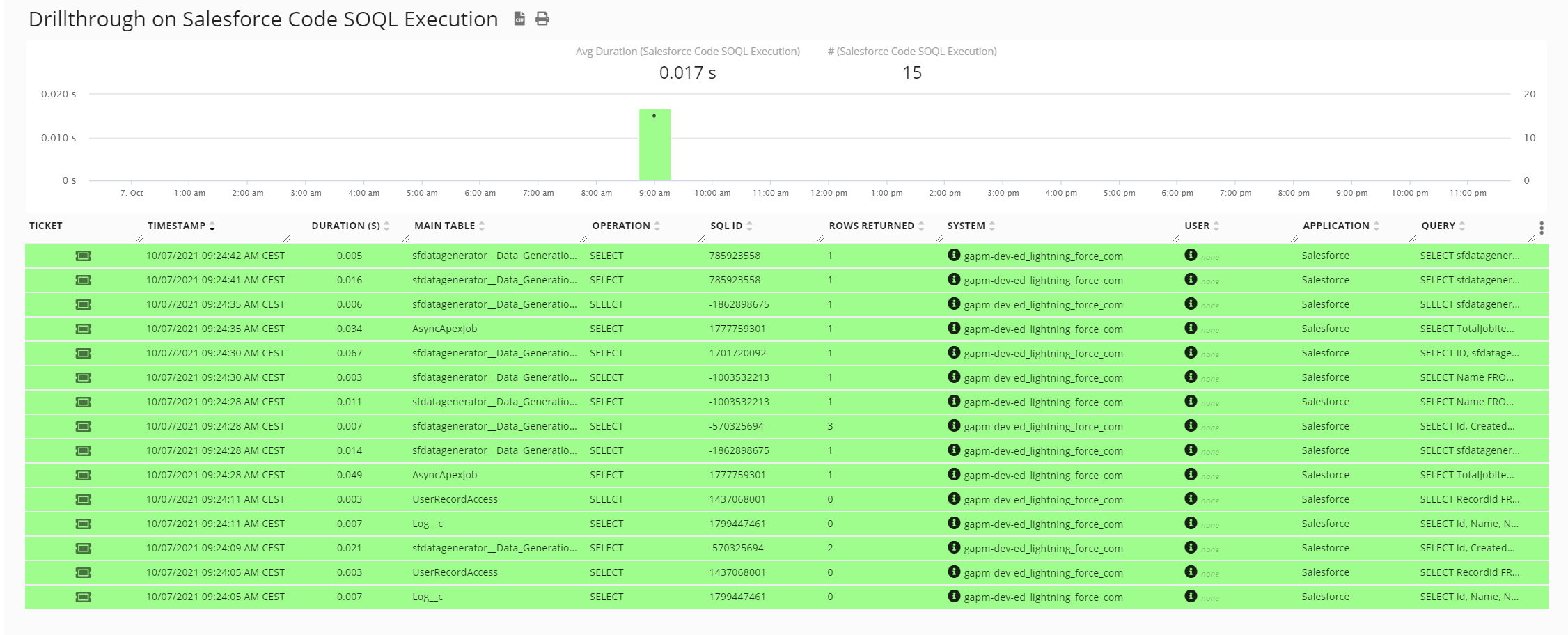
Task: Click system info icon in first row
Action: [954, 256]
